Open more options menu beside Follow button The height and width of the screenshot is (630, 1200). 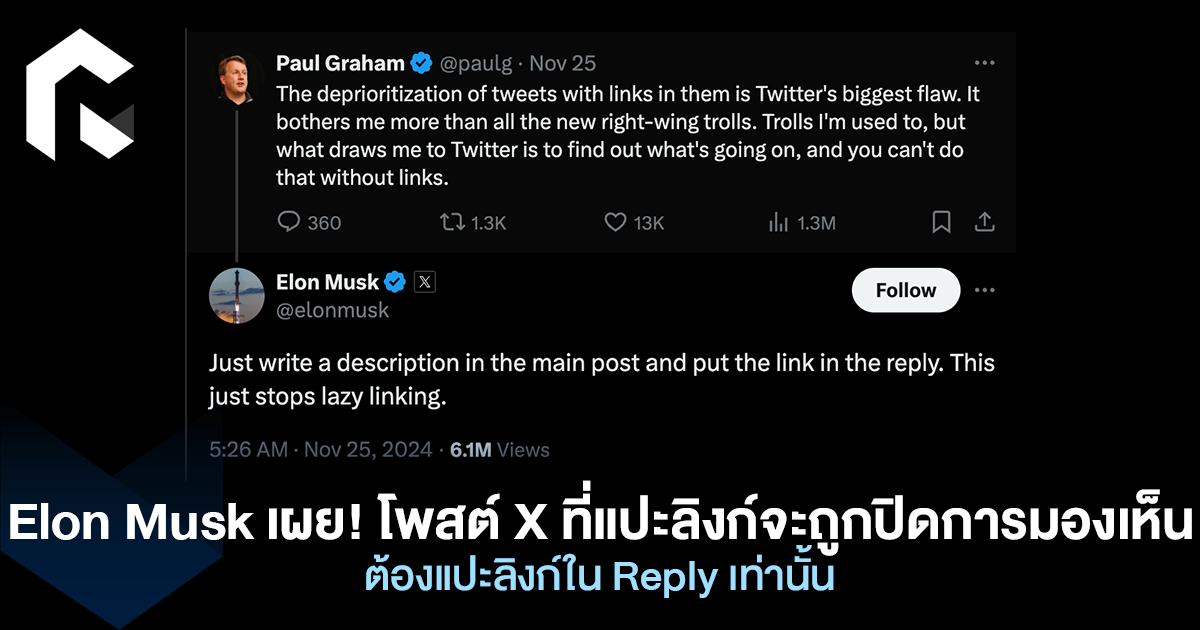point(985,290)
